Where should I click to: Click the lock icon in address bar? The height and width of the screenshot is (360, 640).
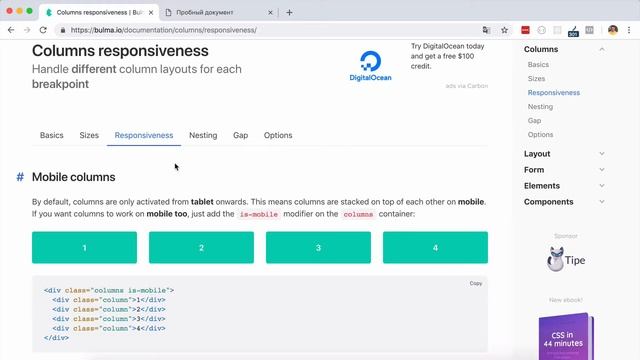point(62,30)
